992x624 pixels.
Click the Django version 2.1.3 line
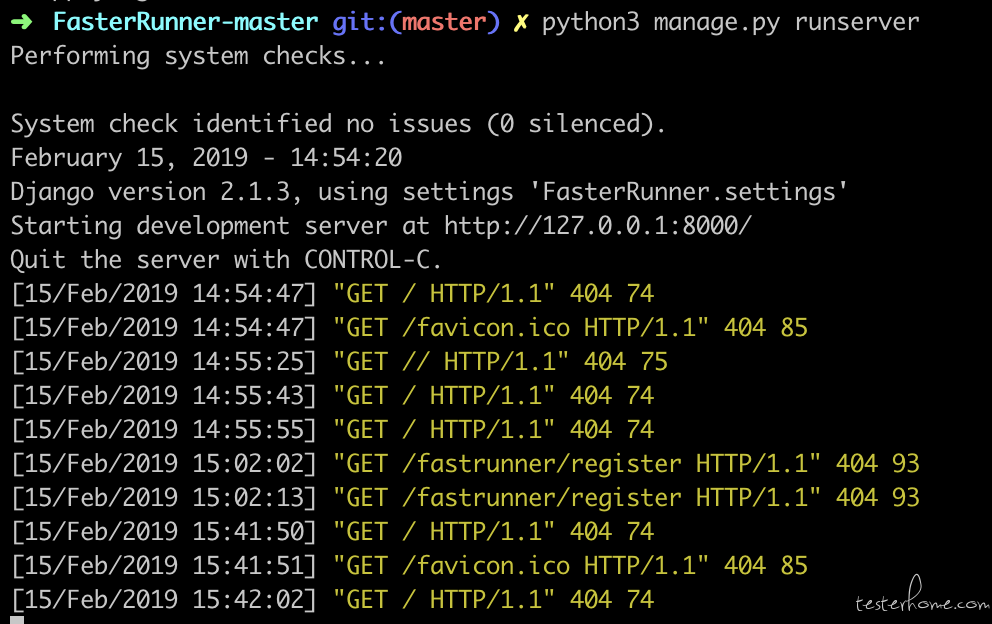point(429,192)
